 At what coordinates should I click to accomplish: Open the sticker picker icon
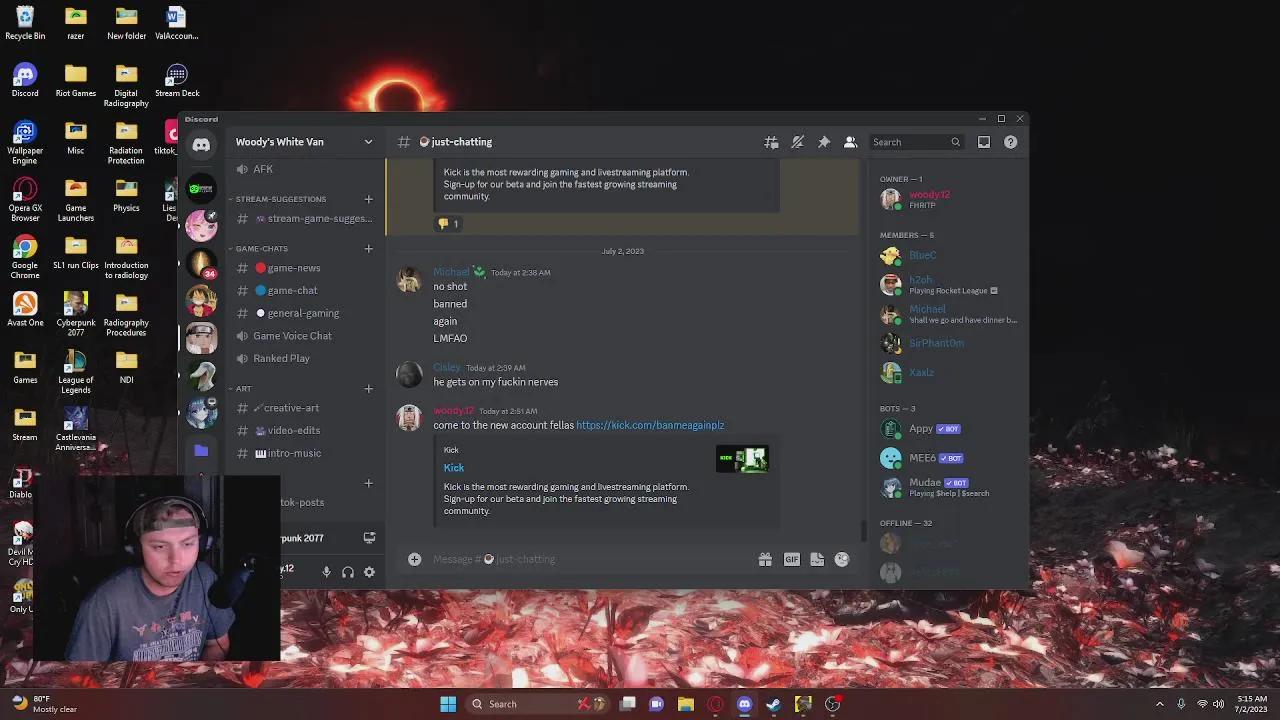[x=817, y=559]
